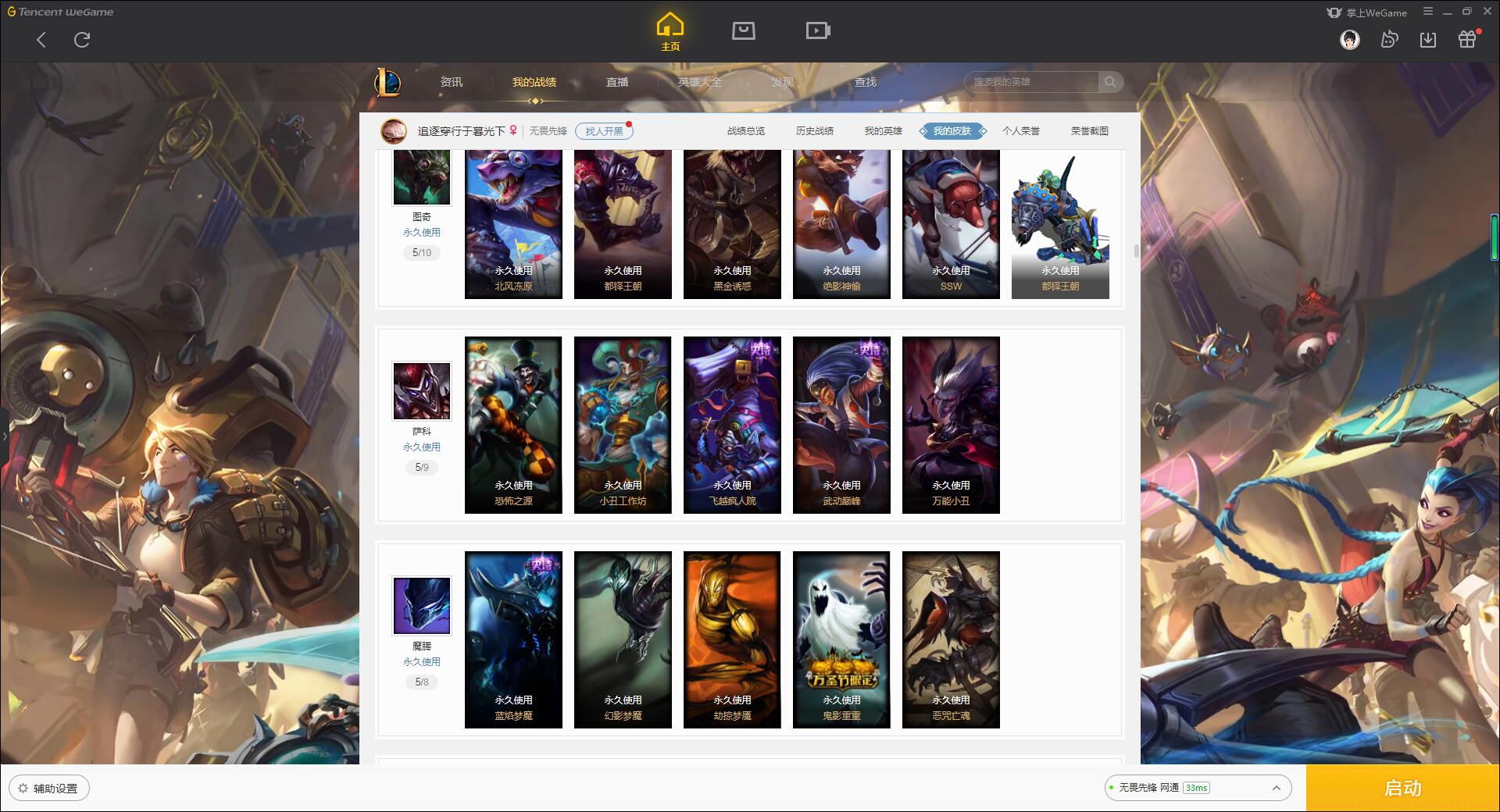Click summoner name 追逐穿行于暮光下

point(461,131)
